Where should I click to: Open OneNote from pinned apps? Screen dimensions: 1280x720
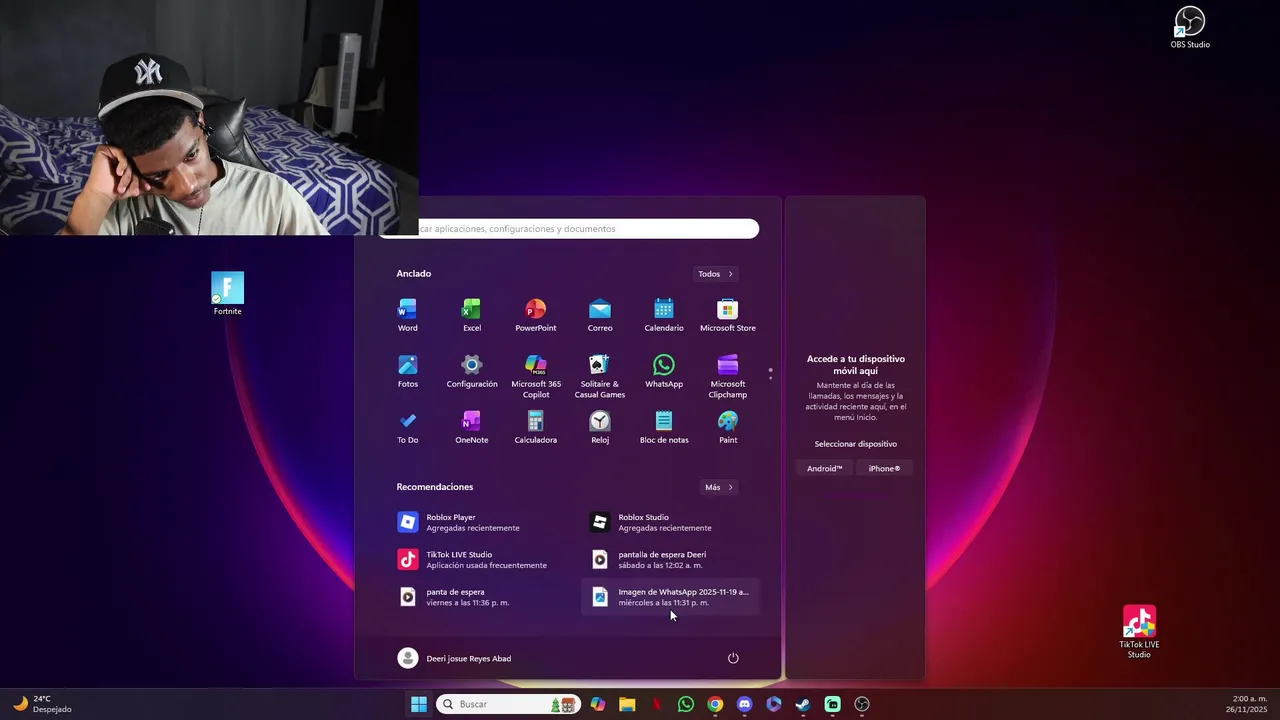(471, 427)
